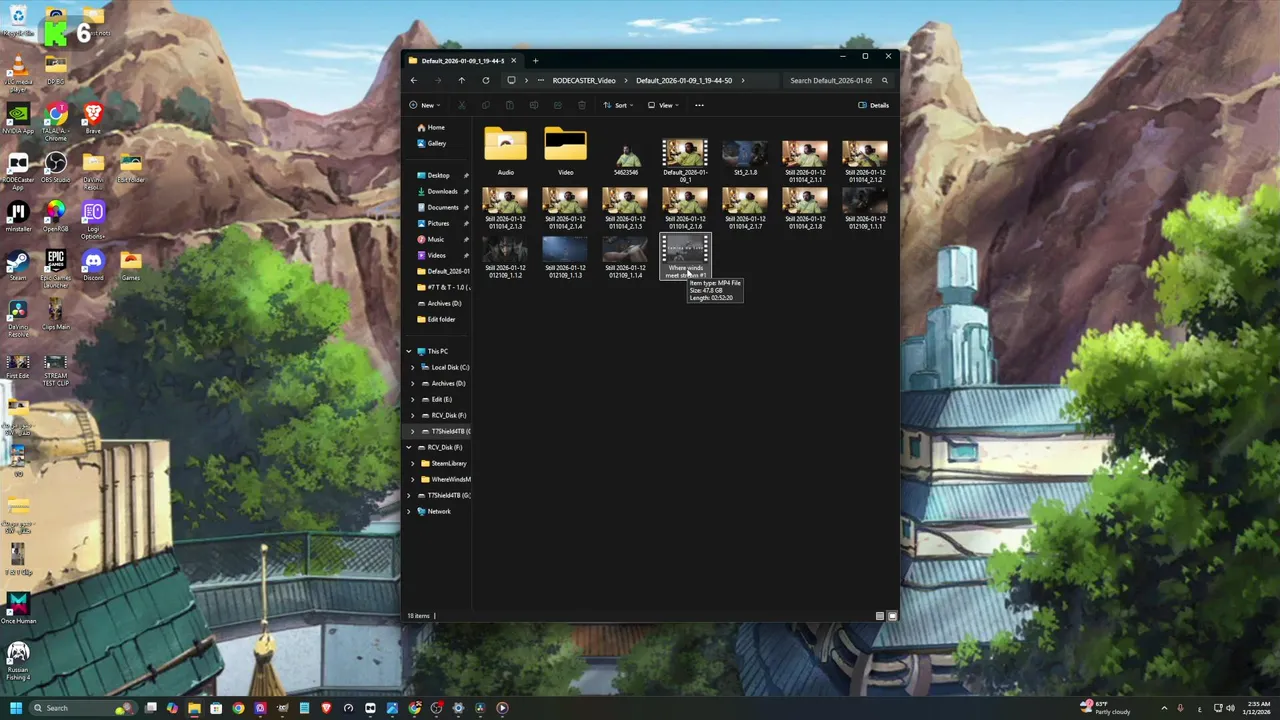This screenshot has width=1280, height=720.
Task: Open DaVinci Resolve desktop shortcut
Action: coord(17,318)
